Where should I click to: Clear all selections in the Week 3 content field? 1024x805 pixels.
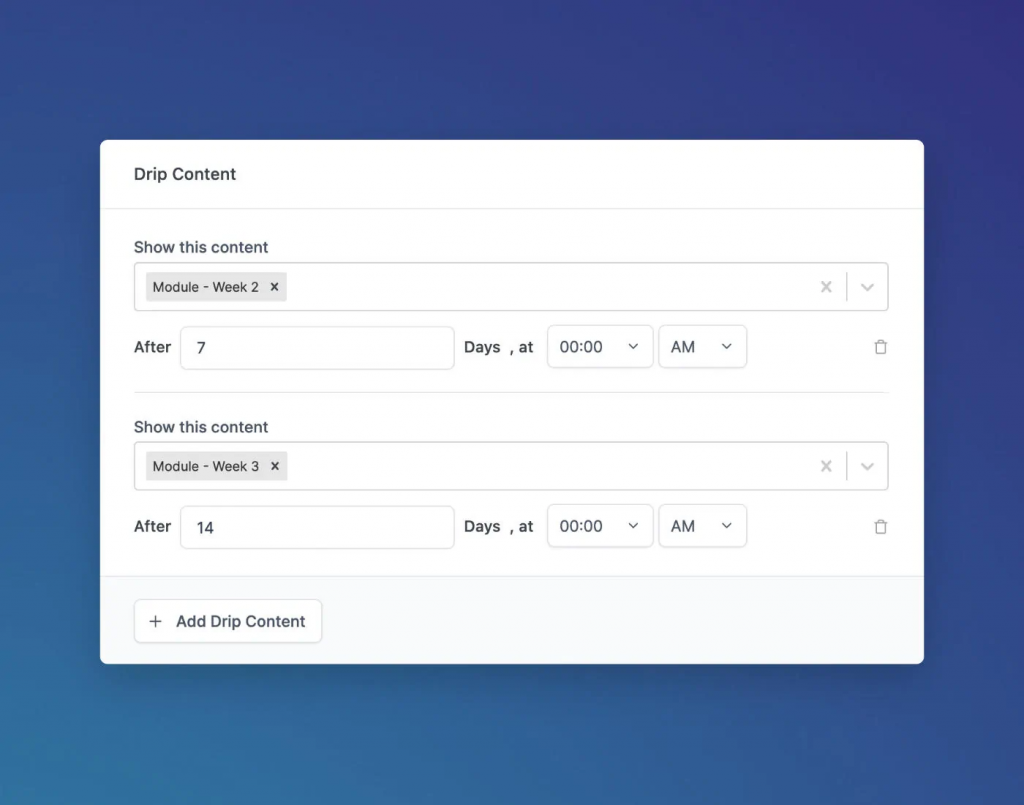point(826,467)
